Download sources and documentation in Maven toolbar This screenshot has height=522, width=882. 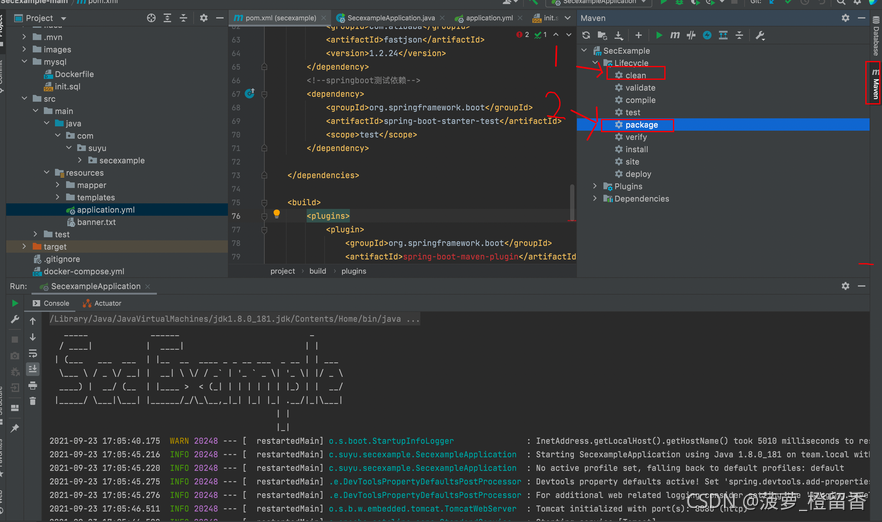pyautogui.click(x=619, y=35)
